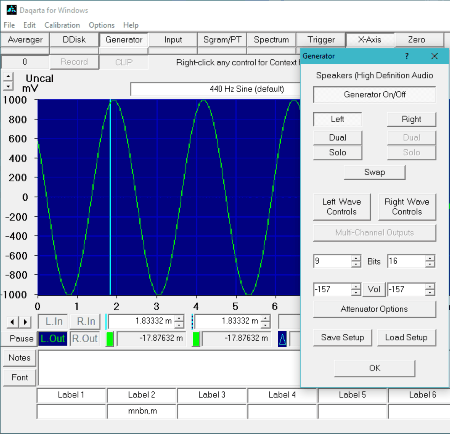
Task: Click the solid cursor green indicator
Action: [x=110, y=339]
